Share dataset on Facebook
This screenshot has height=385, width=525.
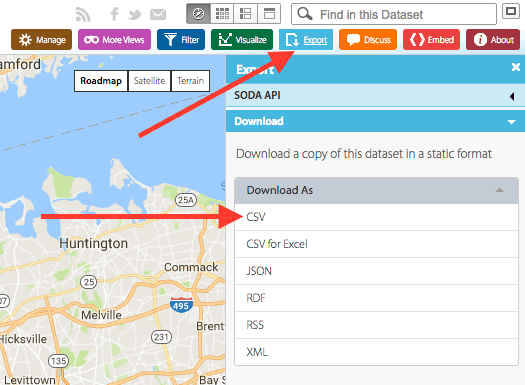[114, 14]
